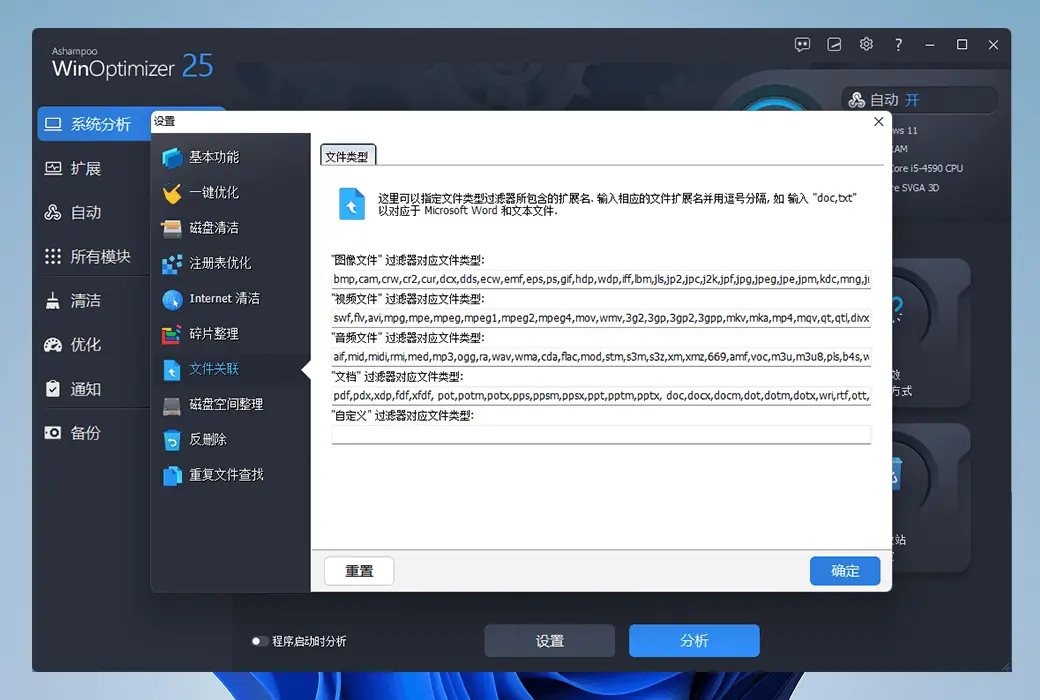Image resolution: width=1040 pixels, height=700 pixels.
Task: Open the 扩展 section label
Action: [x=86, y=169]
